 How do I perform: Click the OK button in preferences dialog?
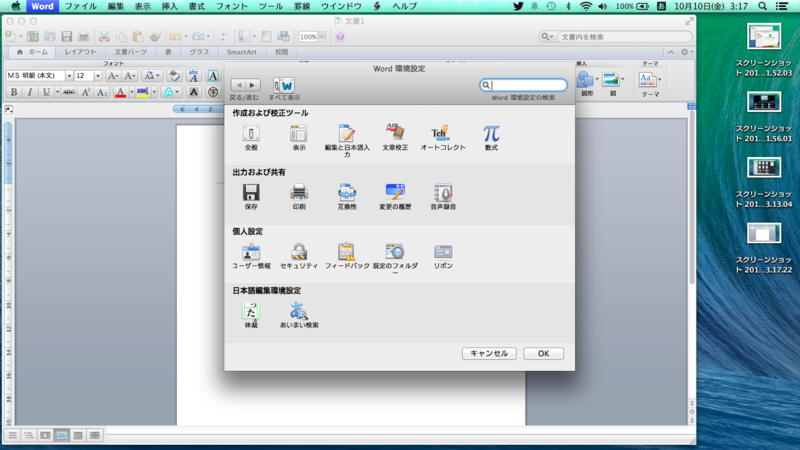(x=543, y=353)
